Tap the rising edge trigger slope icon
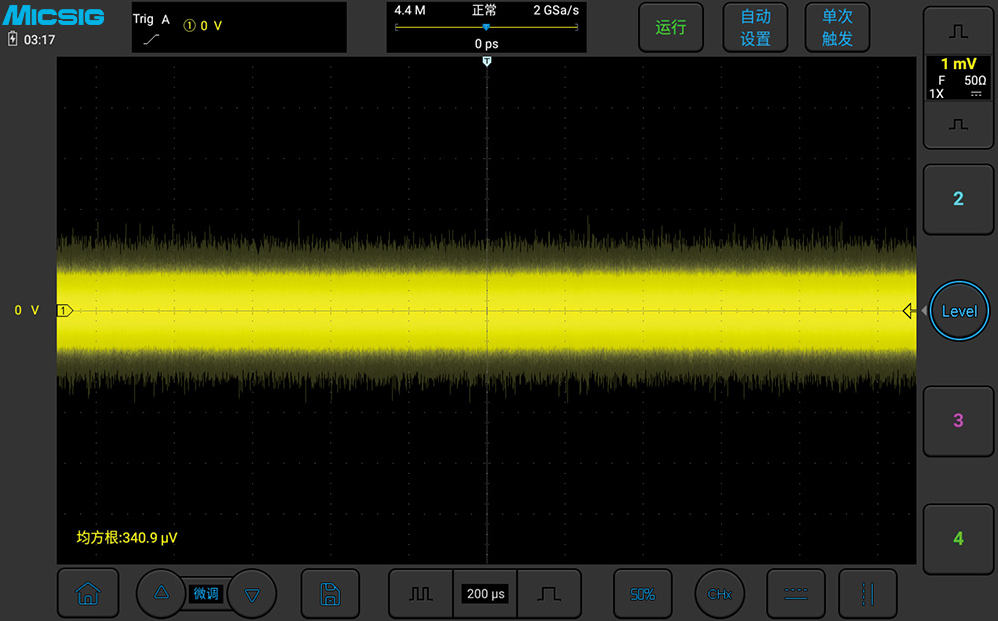The width and height of the screenshot is (998, 621). coord(151,39)
